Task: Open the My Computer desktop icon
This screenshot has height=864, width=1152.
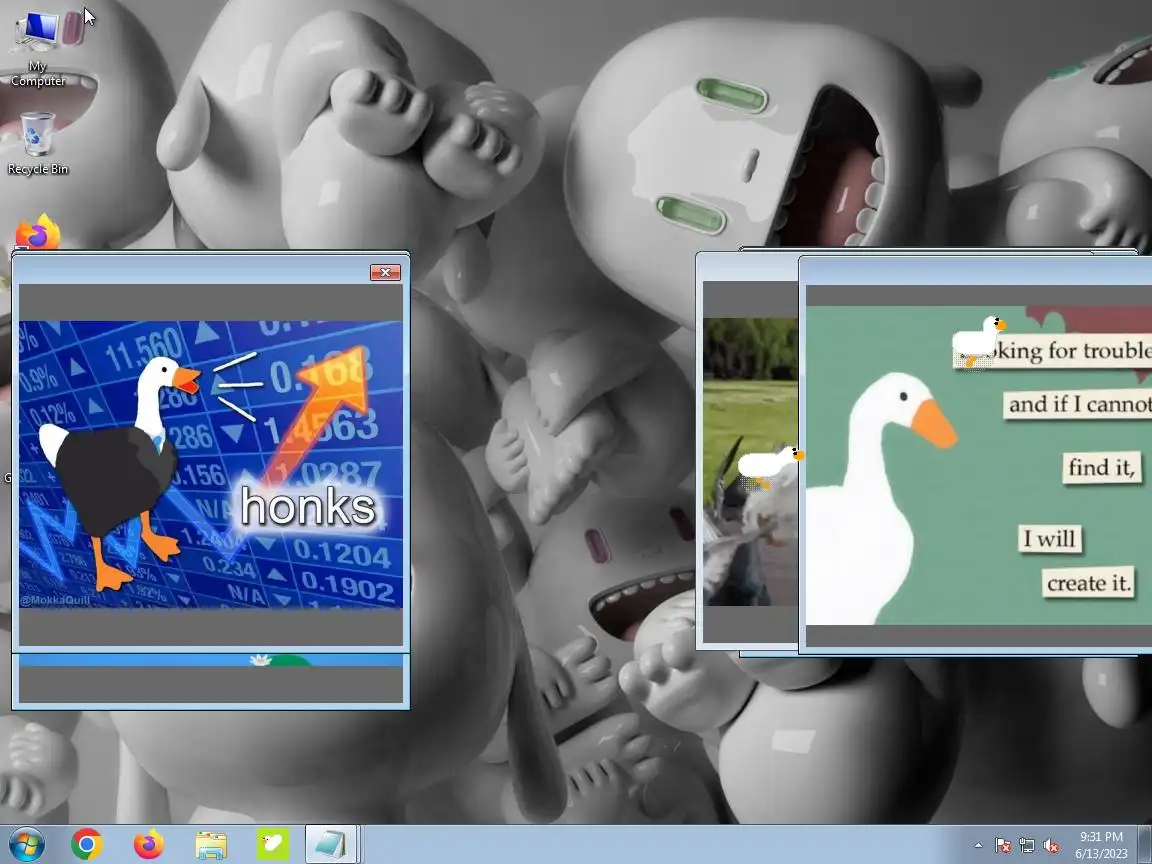Action: click(x=37, y=48)
